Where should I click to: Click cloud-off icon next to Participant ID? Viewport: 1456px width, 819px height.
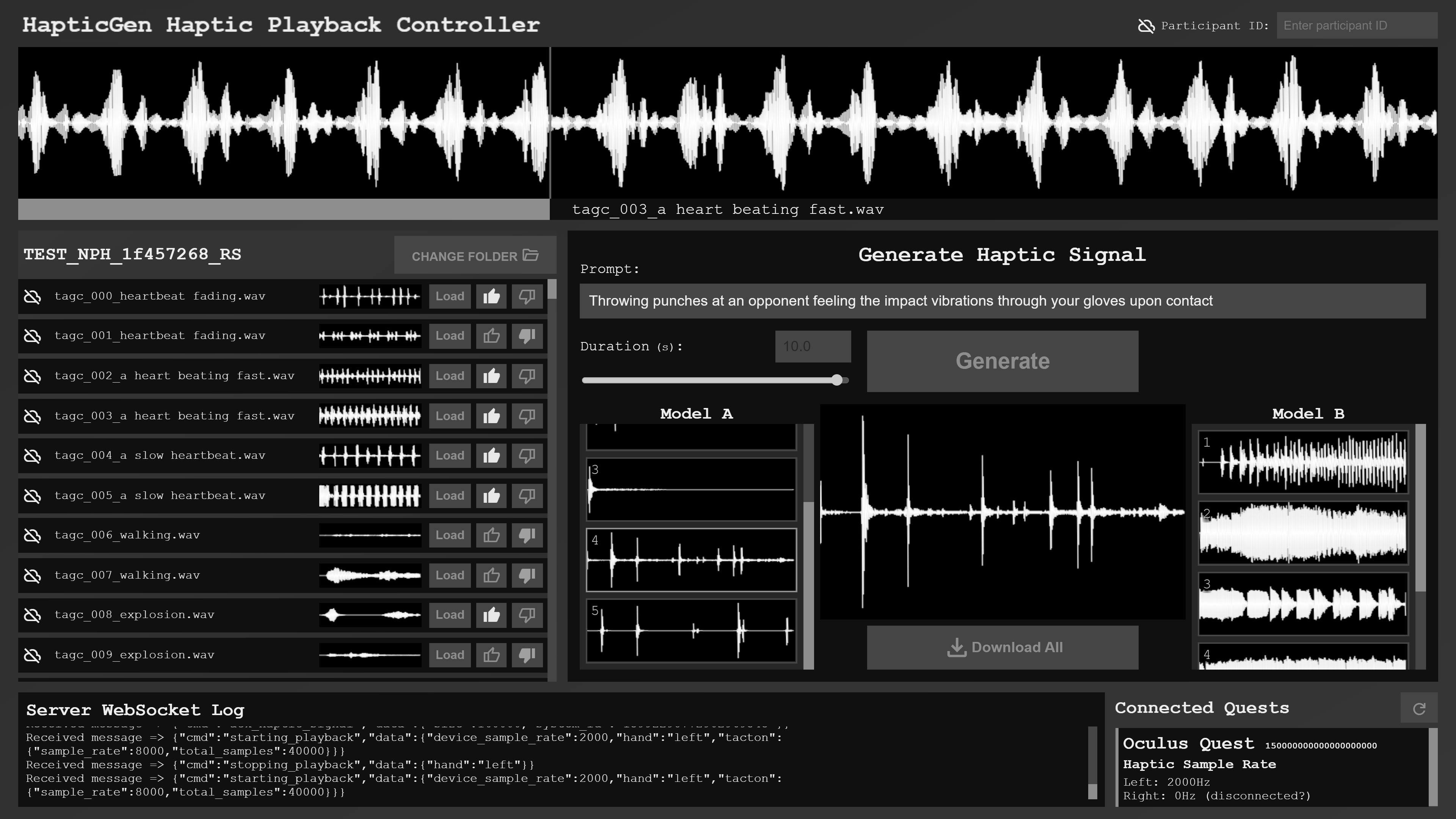pos(1146,26)
